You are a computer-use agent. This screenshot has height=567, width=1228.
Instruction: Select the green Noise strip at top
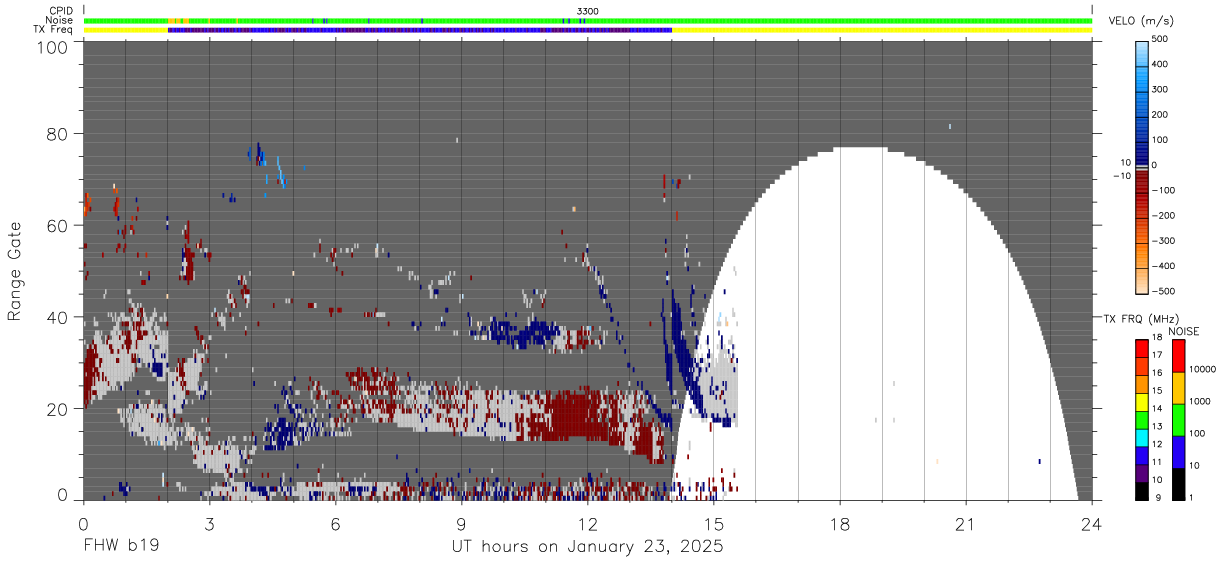pos(588,20)
